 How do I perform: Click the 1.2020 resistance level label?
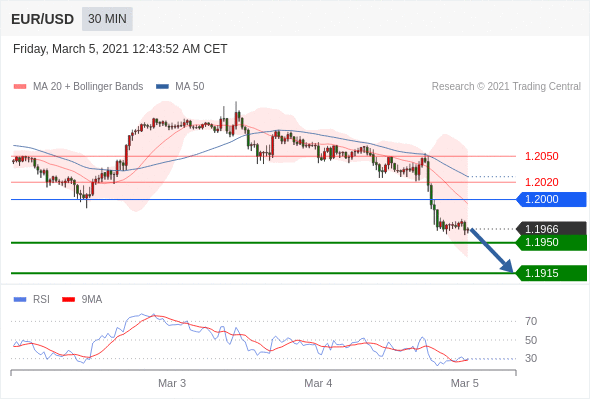coord(541,182)
